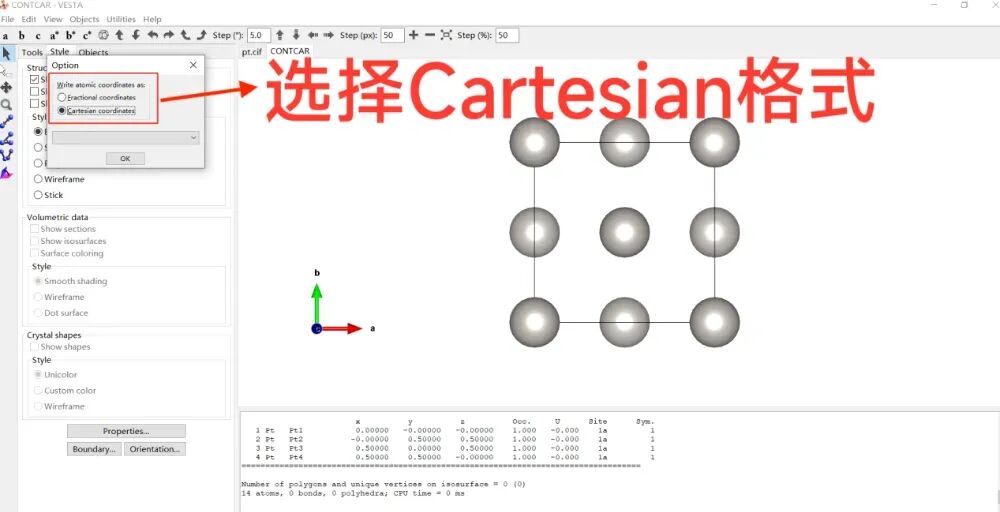Screen dimensions: 1000x512
Task: Toggle Surface coloring checkbox
Action: coord(66,253)
